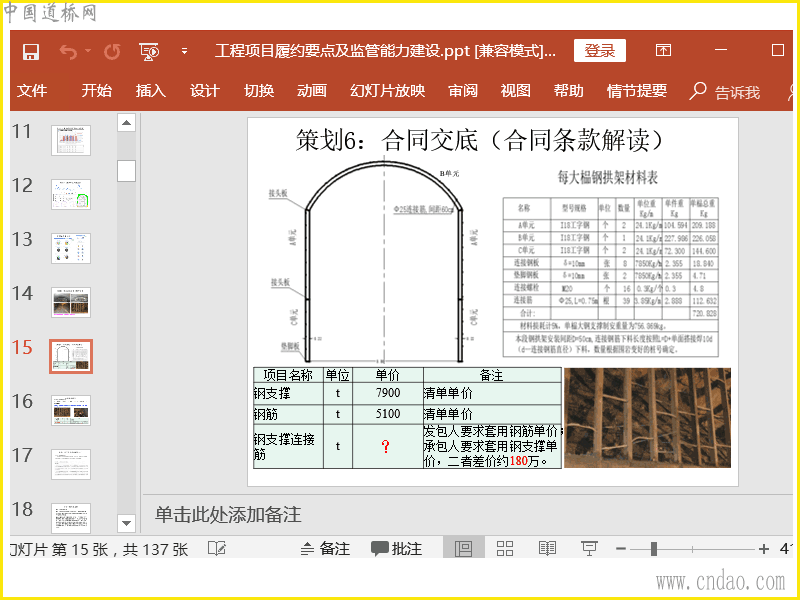Viewport: 800px width, 600px height.
Task: Click the Redo icon in title bar
Action: tap(112, 51)
